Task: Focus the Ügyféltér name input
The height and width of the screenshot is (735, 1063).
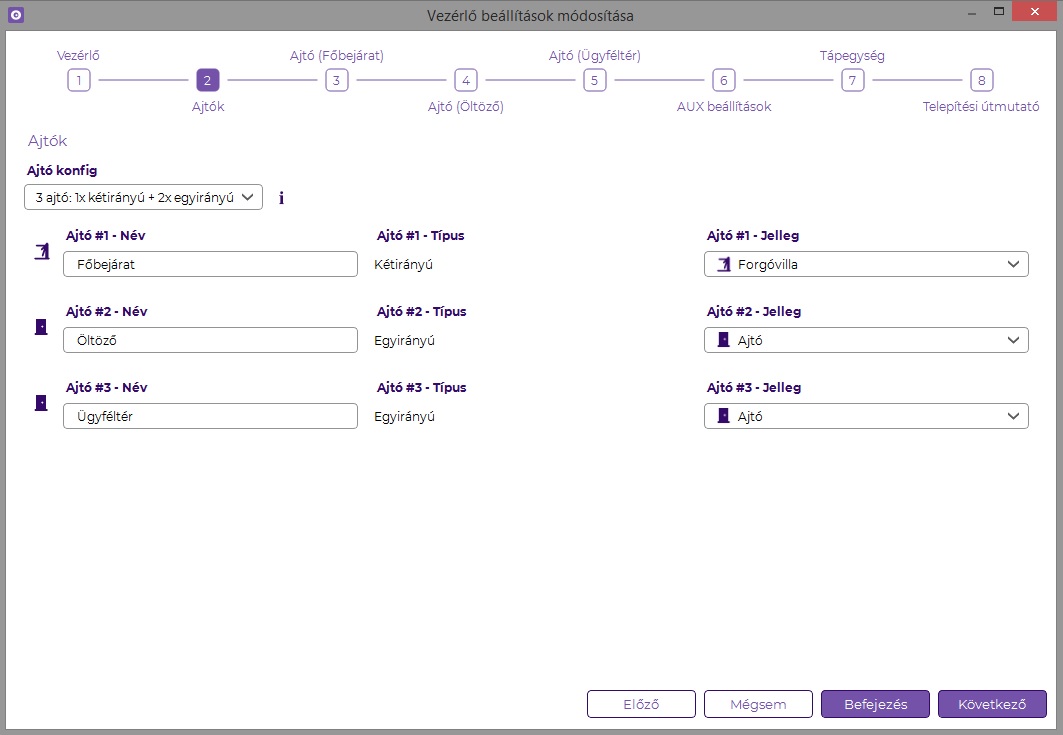Action: click(210, 416)
